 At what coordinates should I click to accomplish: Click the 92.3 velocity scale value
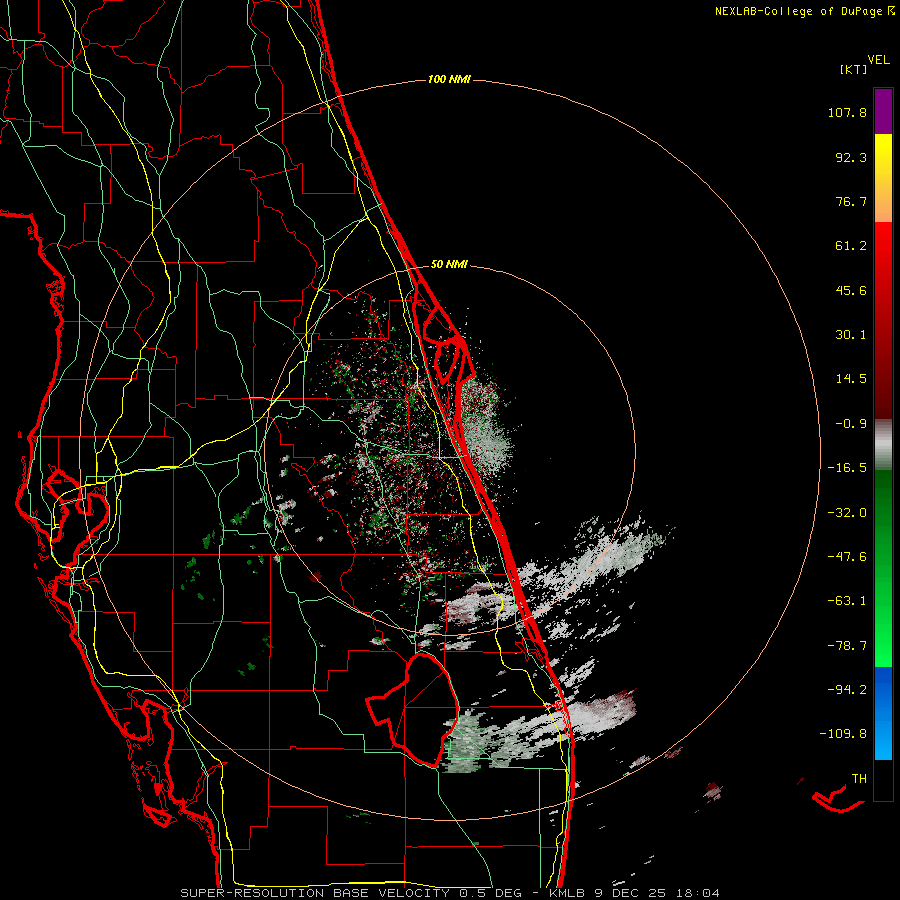pos(851,157)
